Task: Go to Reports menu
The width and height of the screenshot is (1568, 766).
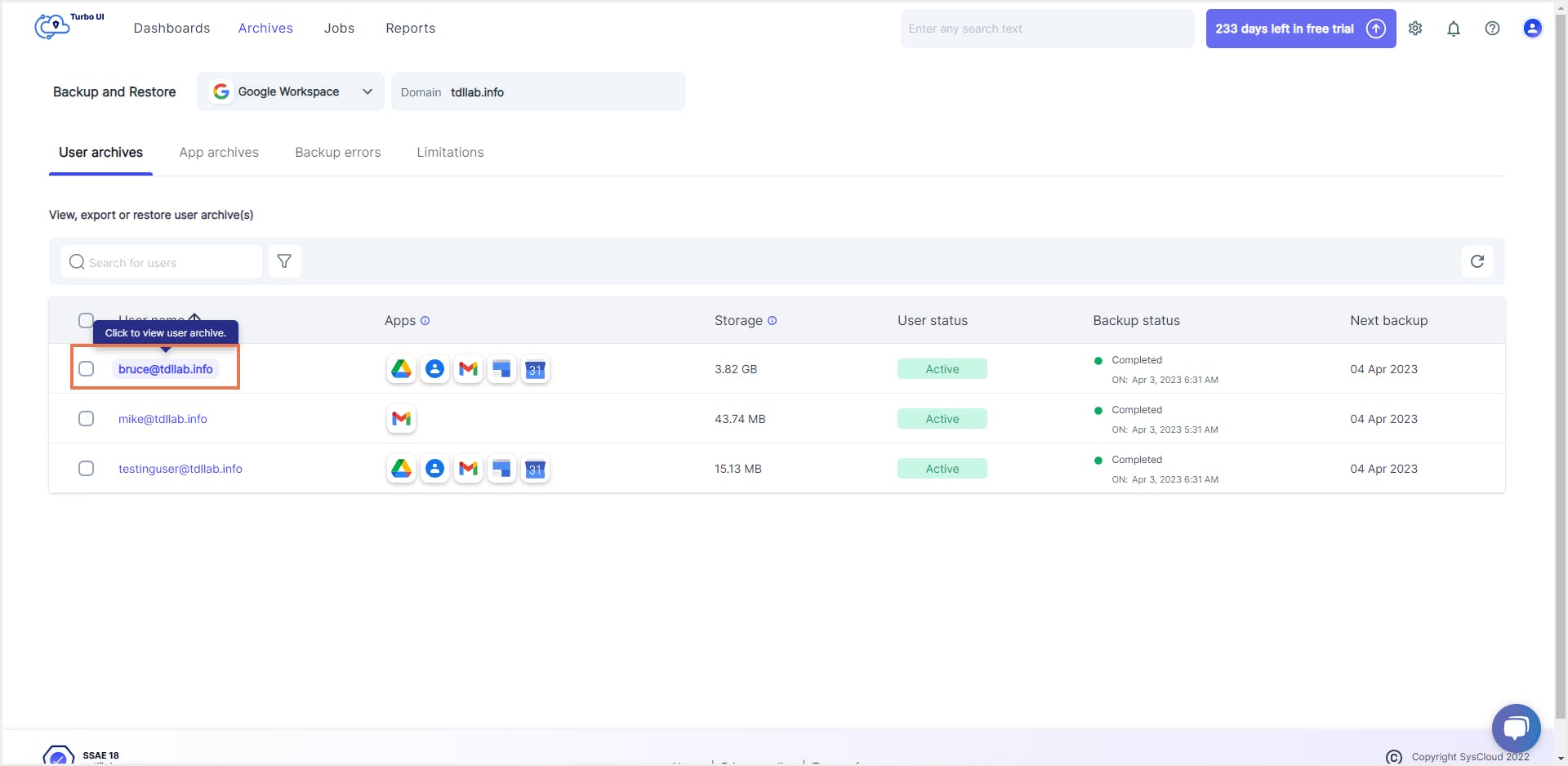Action: [411, 29]
